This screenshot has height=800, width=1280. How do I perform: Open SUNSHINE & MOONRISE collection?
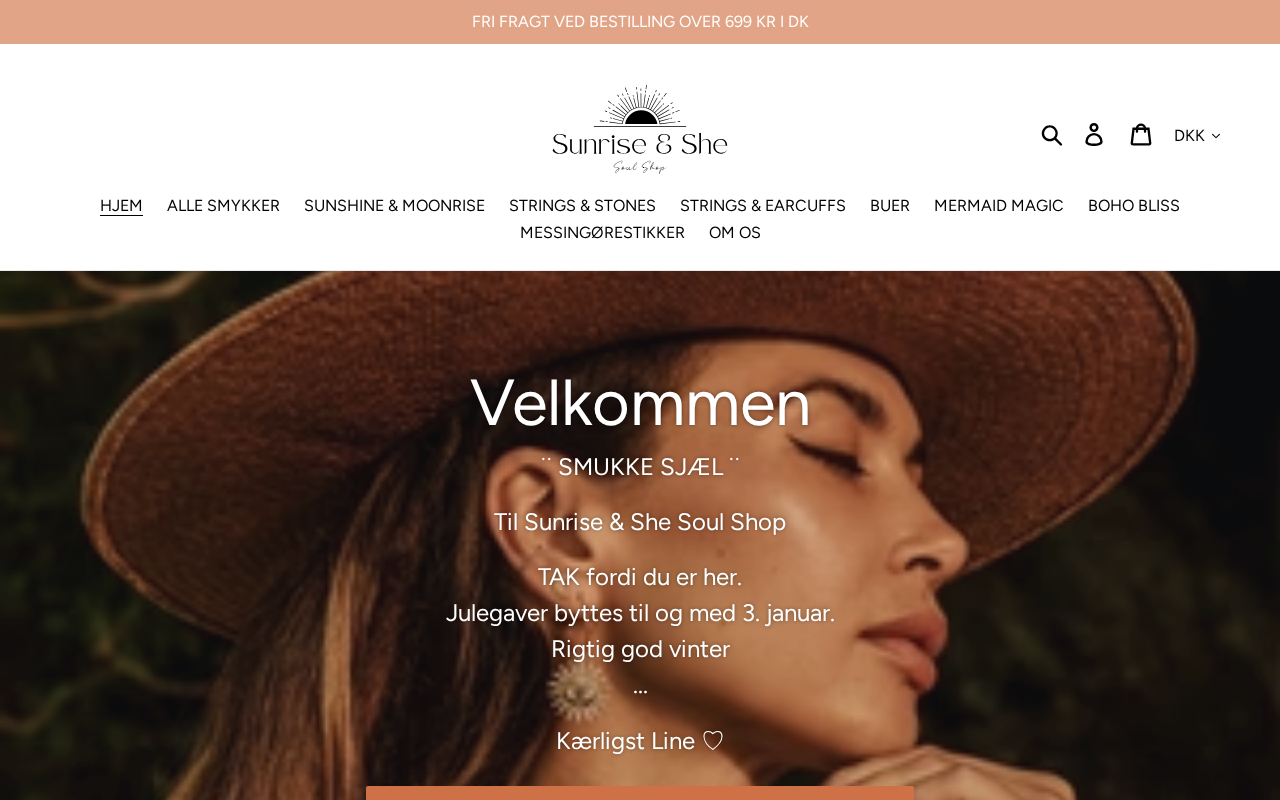(x=394, y=205)
